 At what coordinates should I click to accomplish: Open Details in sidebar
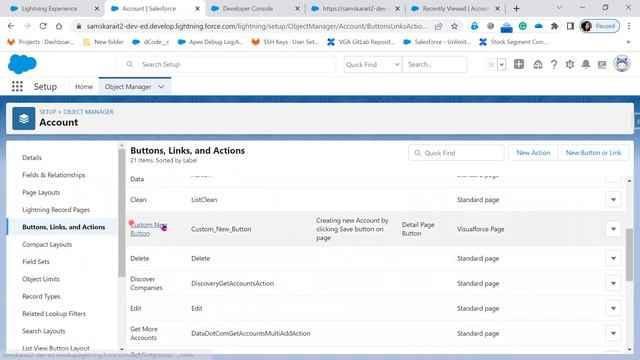(32, 158)
